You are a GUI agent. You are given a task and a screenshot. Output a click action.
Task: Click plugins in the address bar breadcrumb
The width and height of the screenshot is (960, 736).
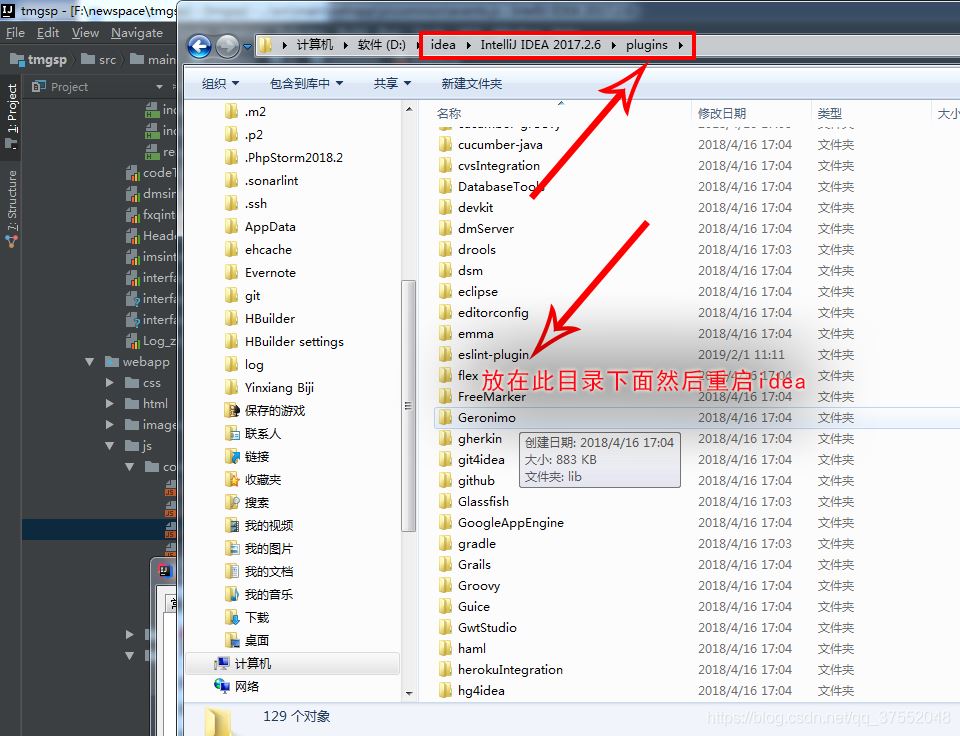pos(647,45)
